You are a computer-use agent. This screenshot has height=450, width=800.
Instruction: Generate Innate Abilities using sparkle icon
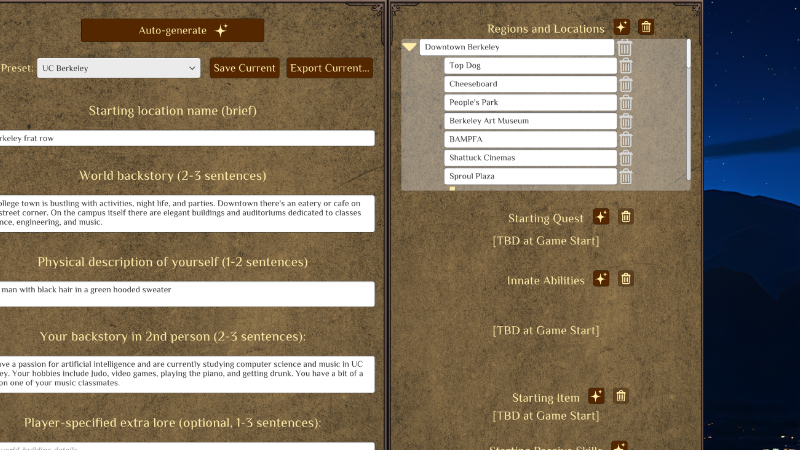pyautogui.click(x=601, y=279)
